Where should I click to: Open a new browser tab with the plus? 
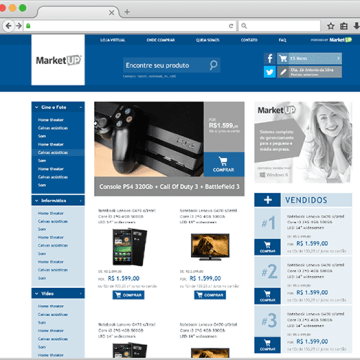pyautogui.click(x=127, y=12)
